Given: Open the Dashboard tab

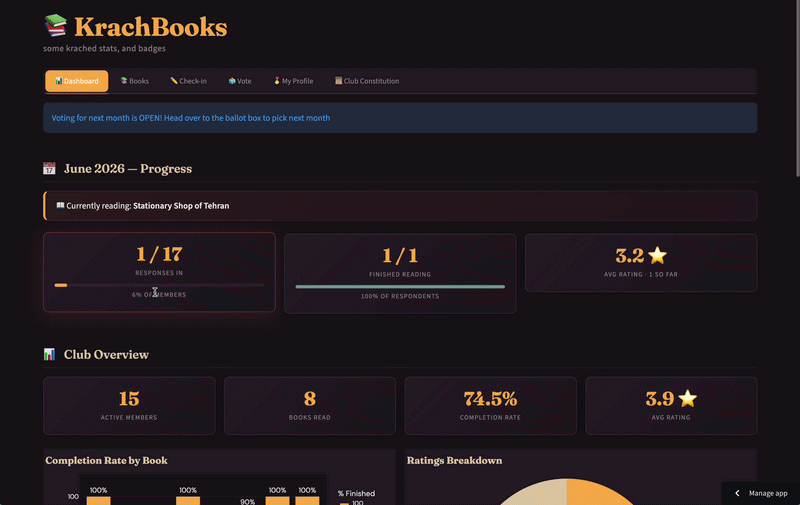Looking at the screenshot, I should tap(77, 81).
